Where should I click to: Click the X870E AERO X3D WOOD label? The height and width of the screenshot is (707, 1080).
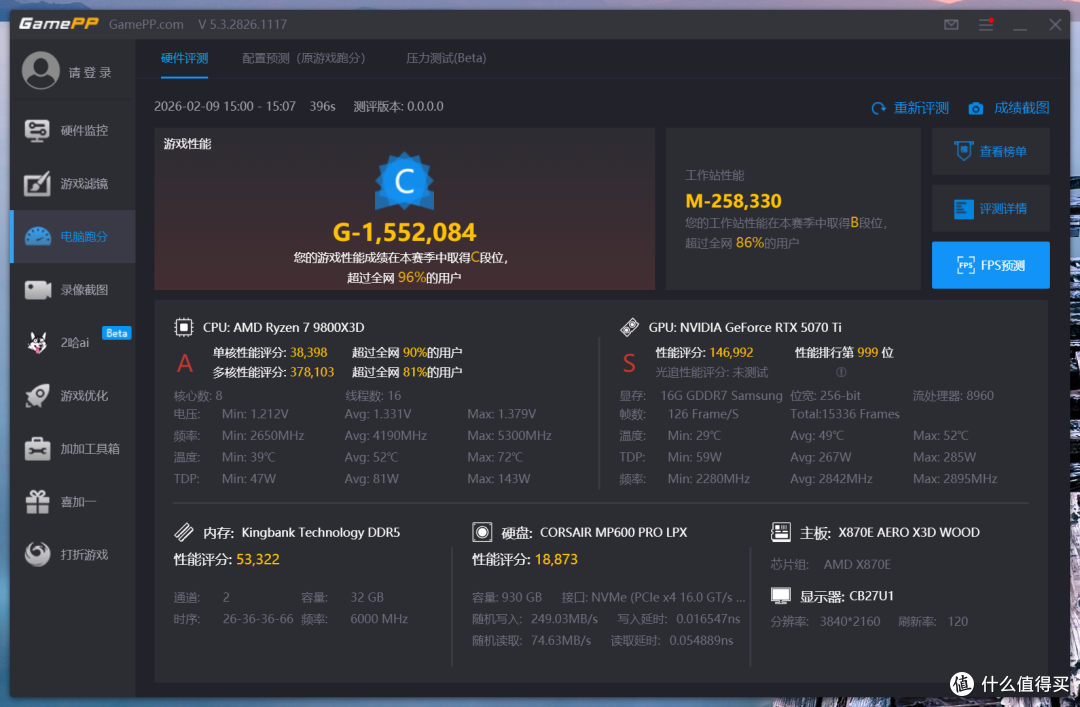pos(908,533)
